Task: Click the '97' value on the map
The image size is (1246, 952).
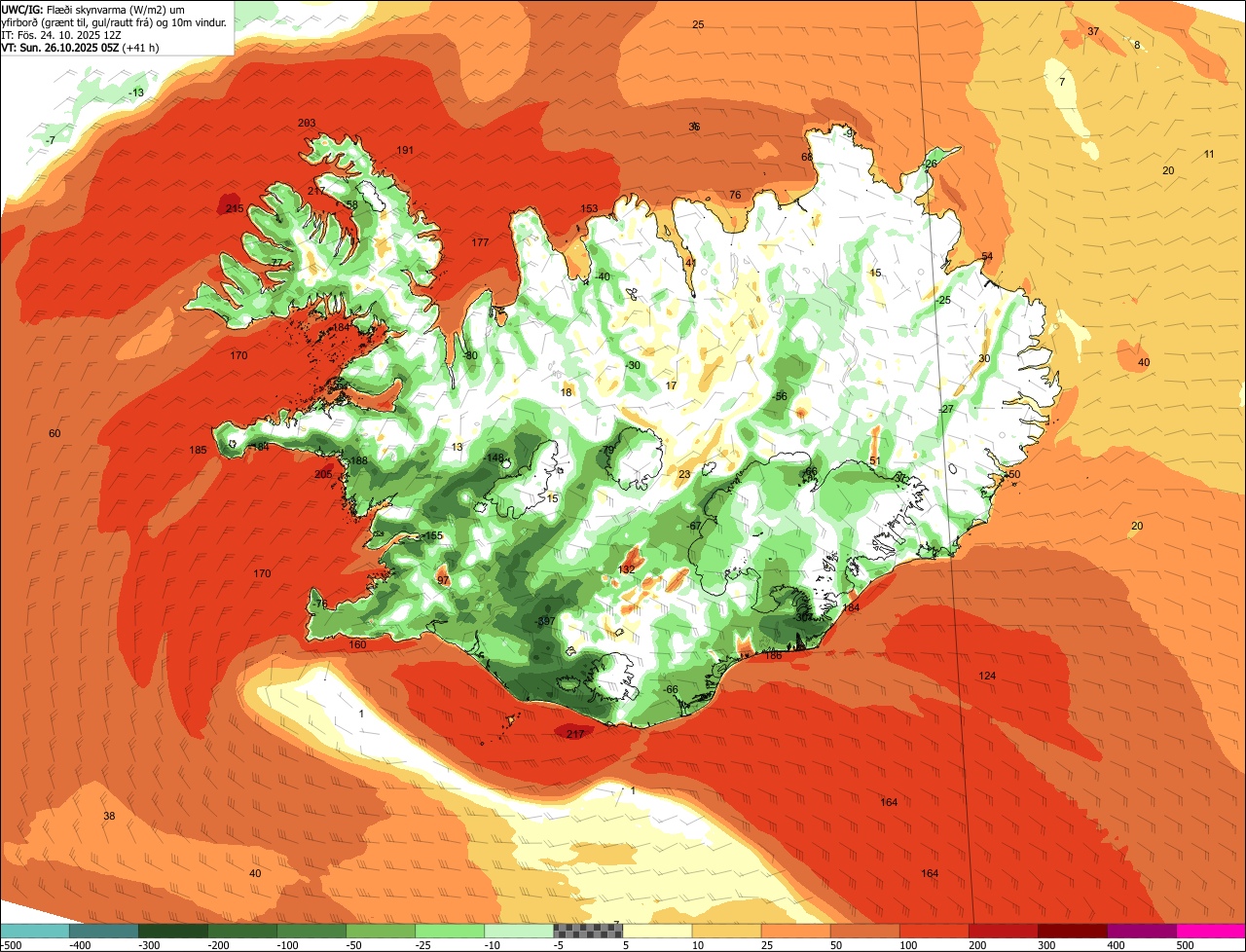Action: tap(443, 580)
